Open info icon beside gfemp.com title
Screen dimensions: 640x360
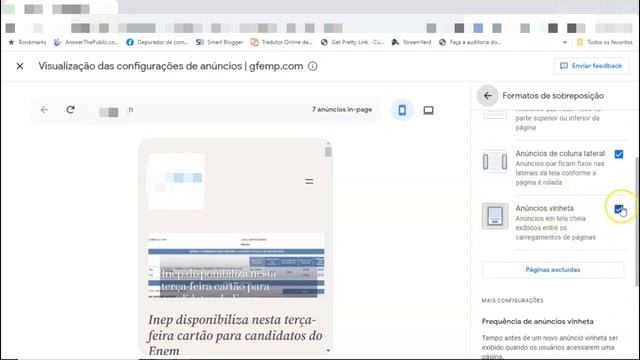tap(313, 66)
